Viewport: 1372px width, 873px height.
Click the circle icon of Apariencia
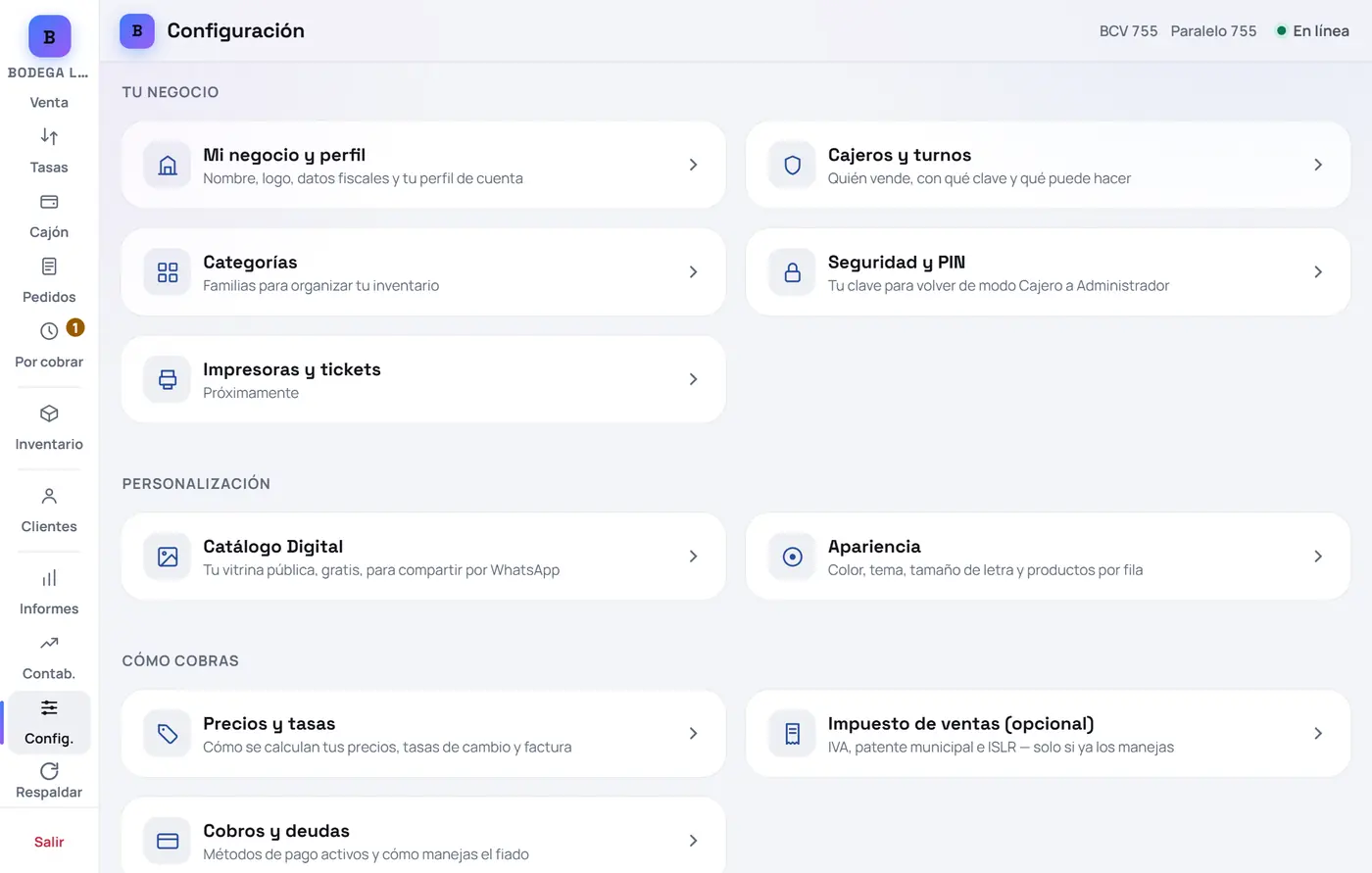[x=793, y=557]
